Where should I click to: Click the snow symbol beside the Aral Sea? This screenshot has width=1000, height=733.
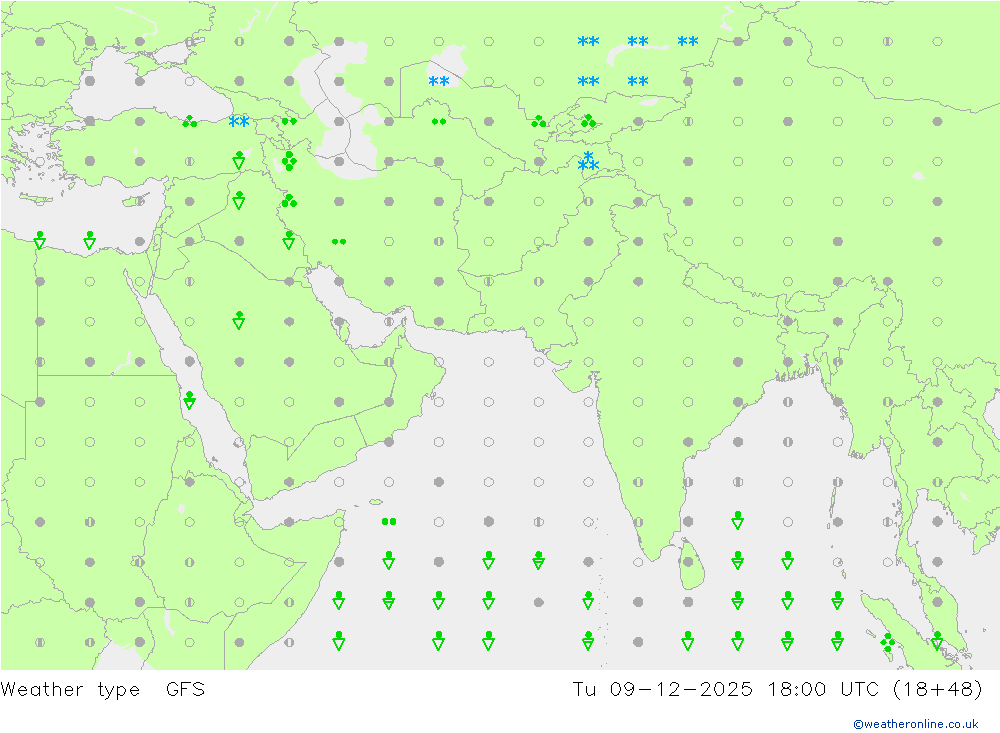coord(438,82)
